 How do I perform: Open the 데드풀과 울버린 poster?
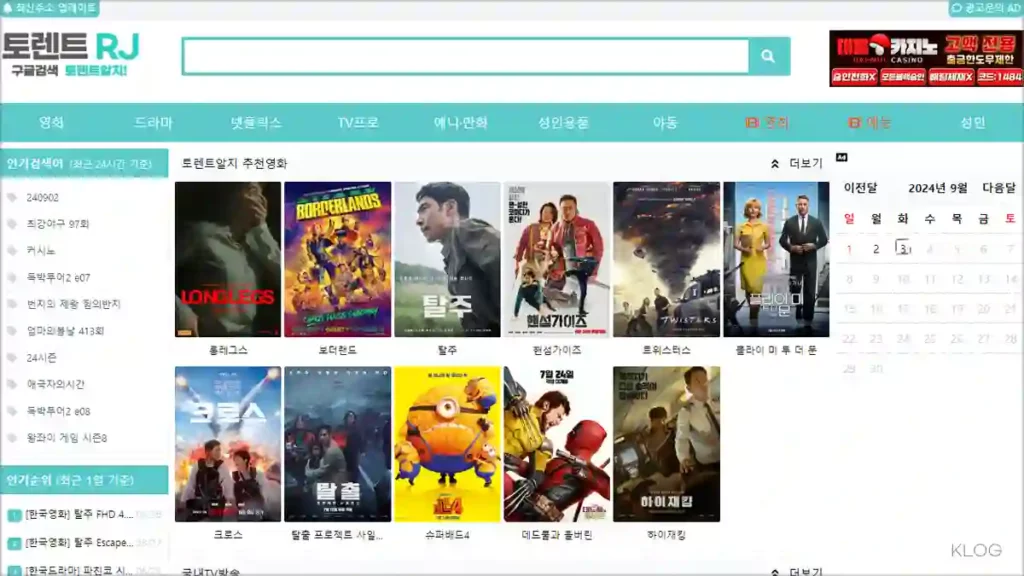pyautogui.click(x=557, y=444)
